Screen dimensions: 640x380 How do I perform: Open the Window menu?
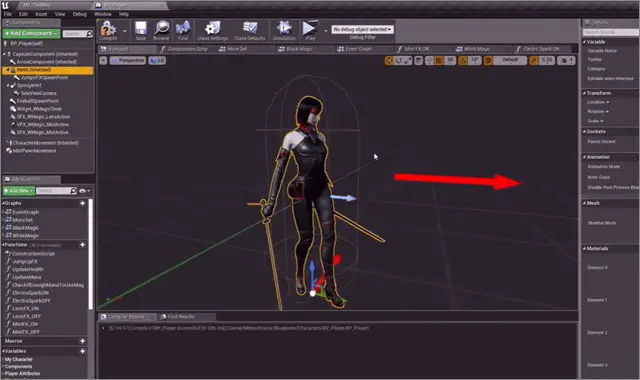point(103,14)
